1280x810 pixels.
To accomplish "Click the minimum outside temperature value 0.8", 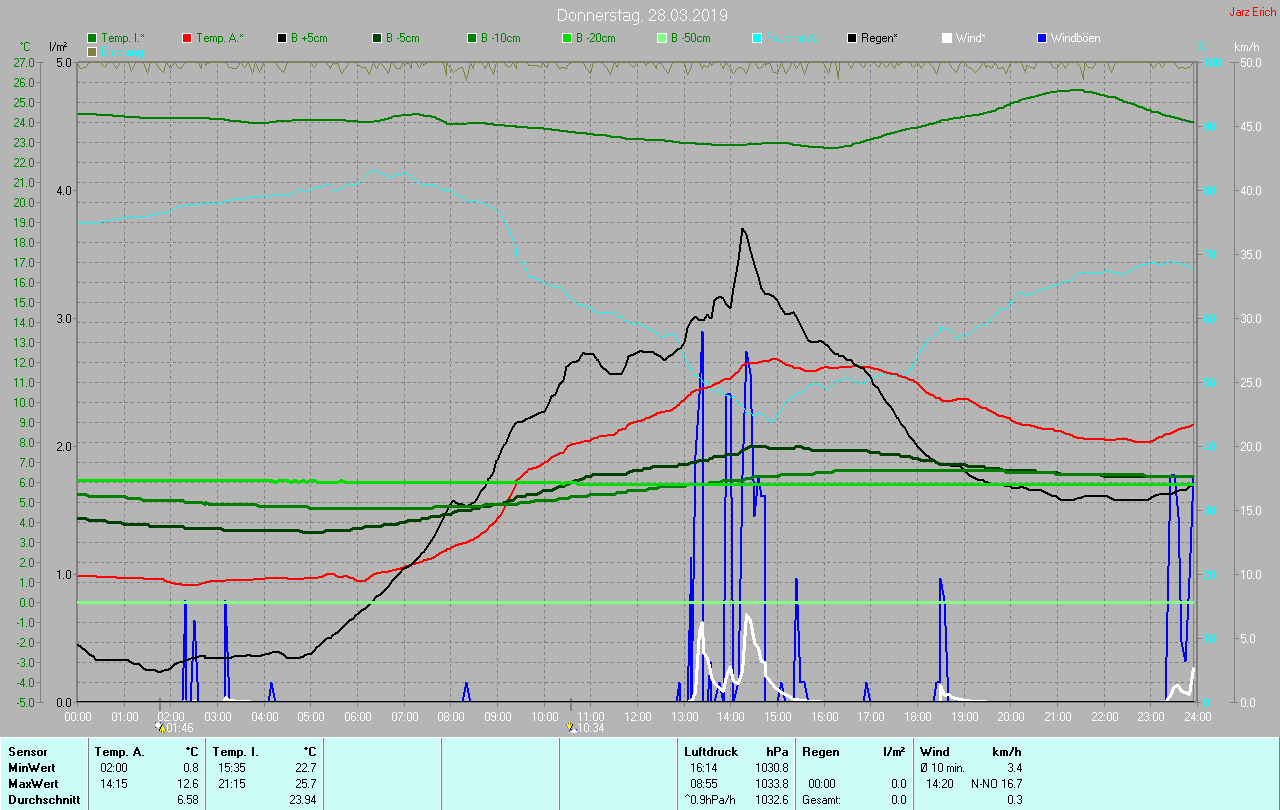I will [x=190, y=768].
